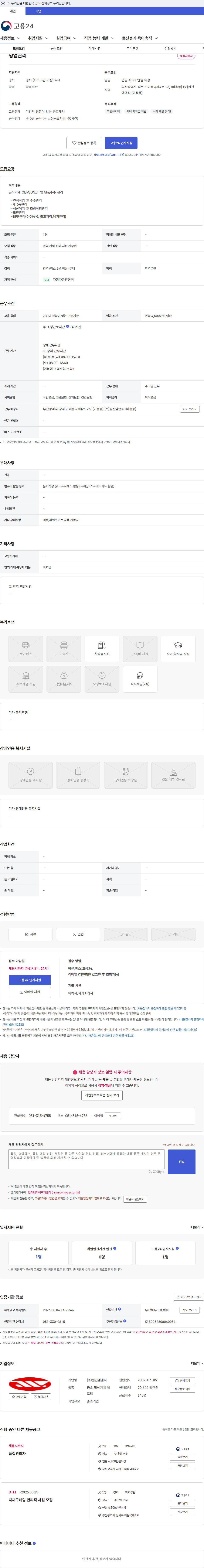Click the 교육비 지원 welfare icon
Viewport: 204px width, 1568px height.
[x=140, y=649]
